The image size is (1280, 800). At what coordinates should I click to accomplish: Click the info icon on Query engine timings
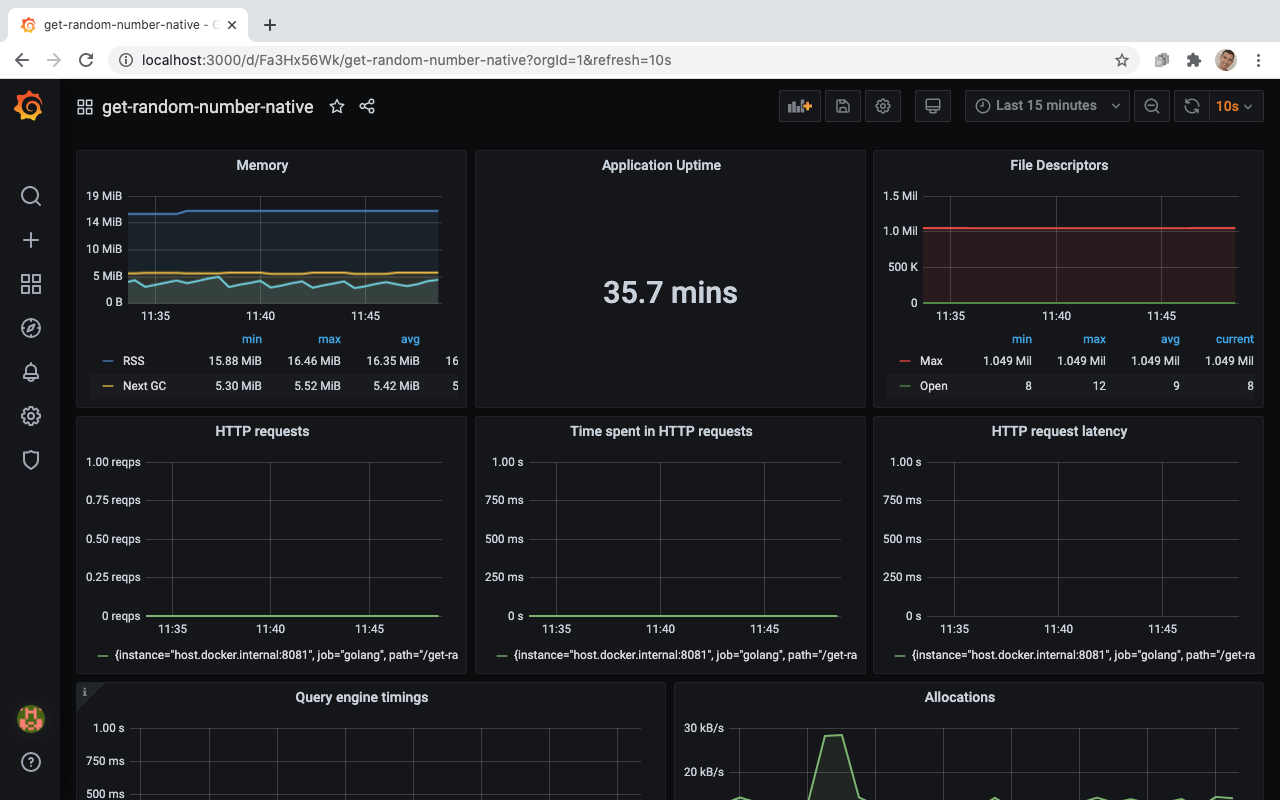85,692
